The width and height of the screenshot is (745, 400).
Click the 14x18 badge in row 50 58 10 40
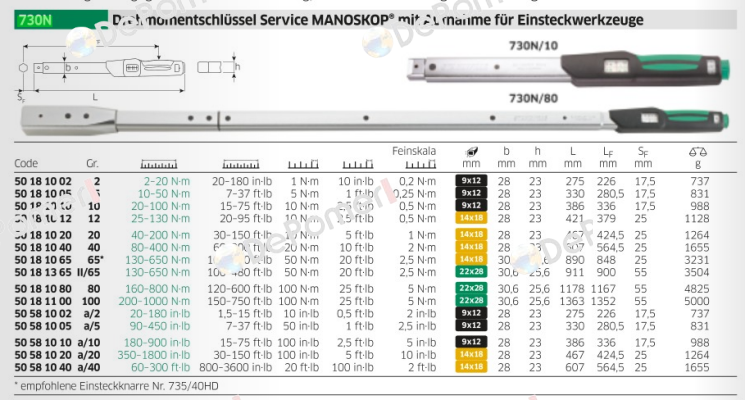(x=471, y=367)
